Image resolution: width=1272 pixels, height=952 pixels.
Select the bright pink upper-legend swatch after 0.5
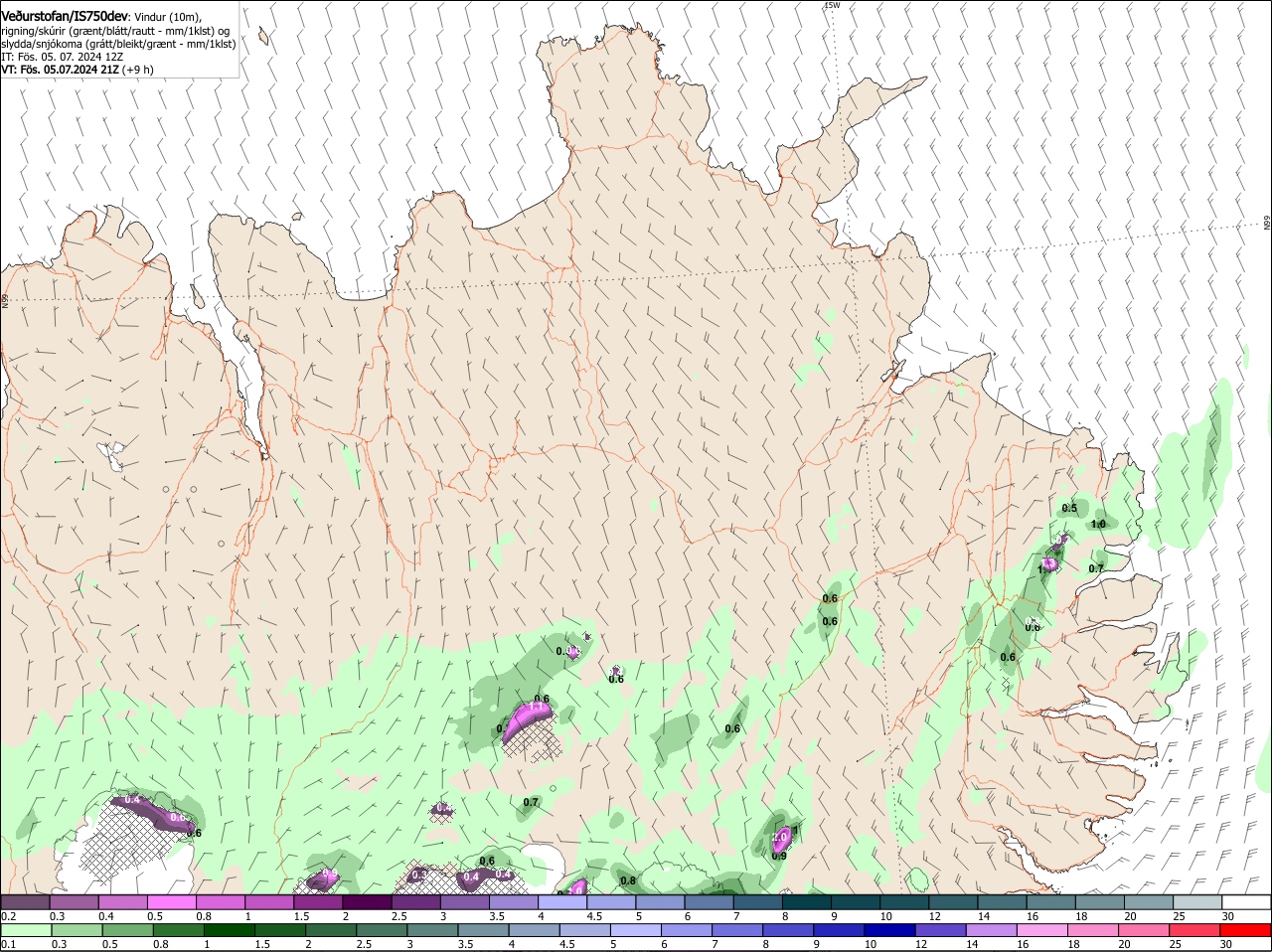[x=171, y=901]
